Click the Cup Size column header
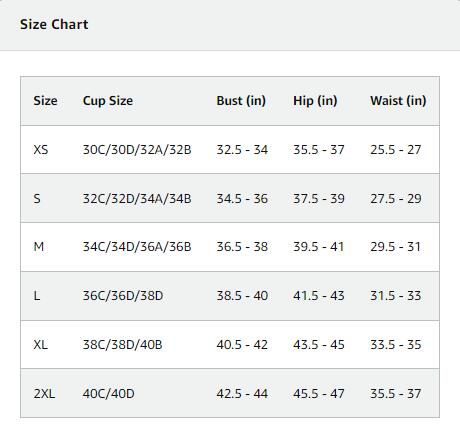The height and width of the screenshot is (443, 460). [108, 101]
